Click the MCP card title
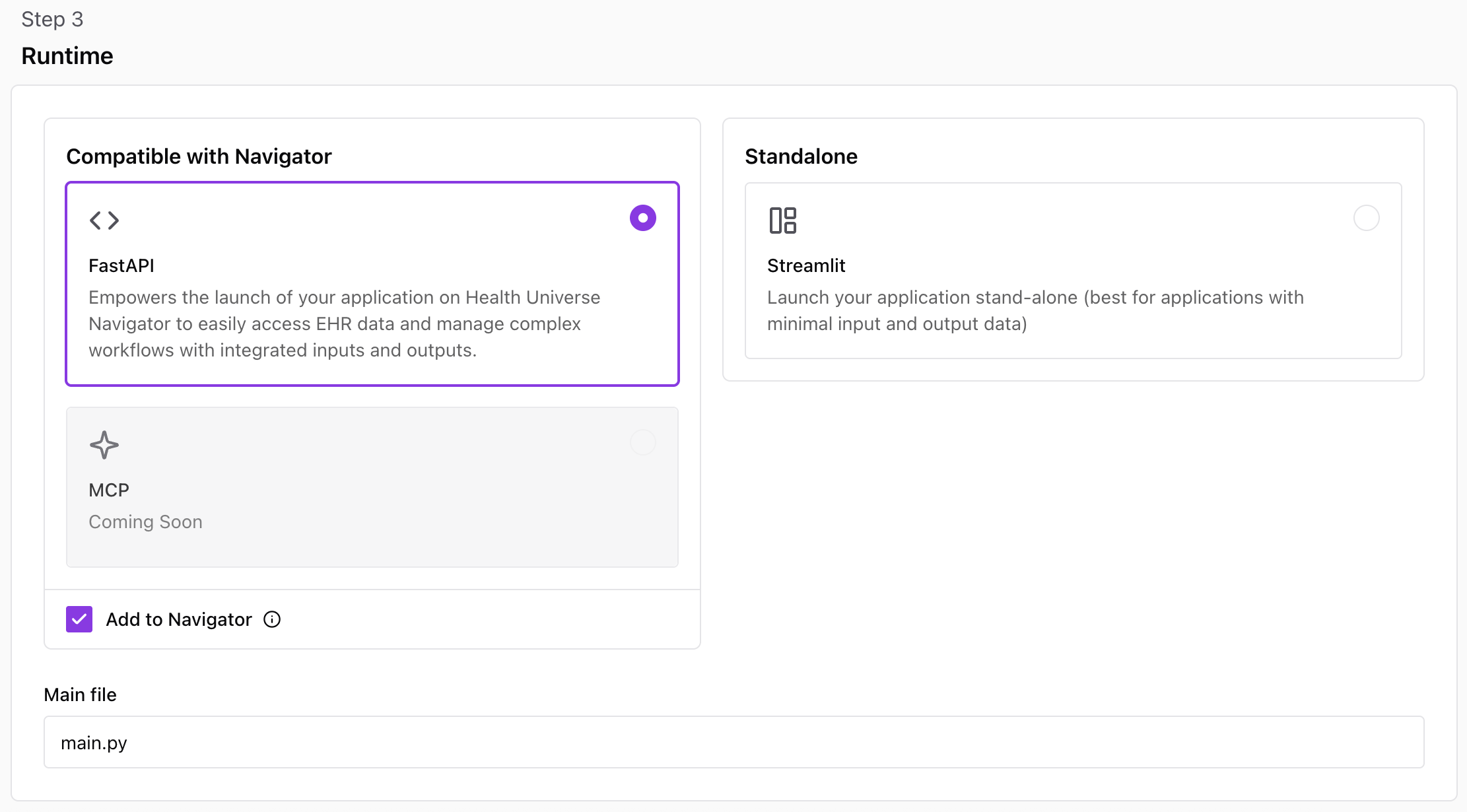The width and height of the screenshot is (1467, 812). point(109,490)
